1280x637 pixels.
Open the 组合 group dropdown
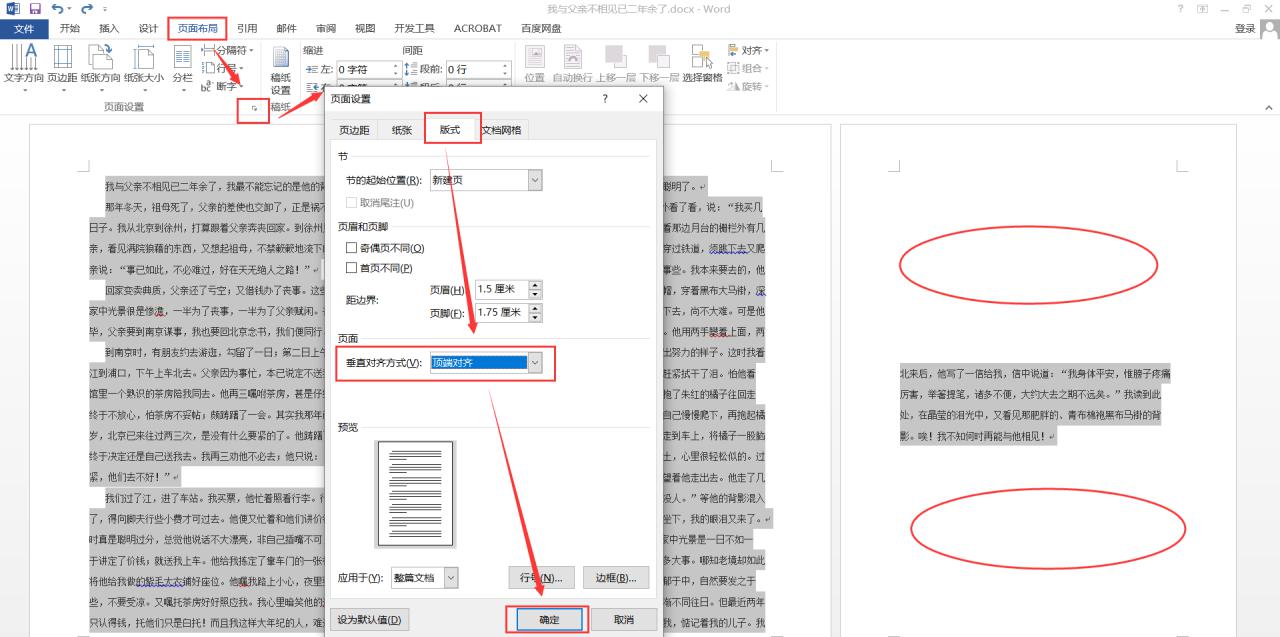tap(748, 68)
